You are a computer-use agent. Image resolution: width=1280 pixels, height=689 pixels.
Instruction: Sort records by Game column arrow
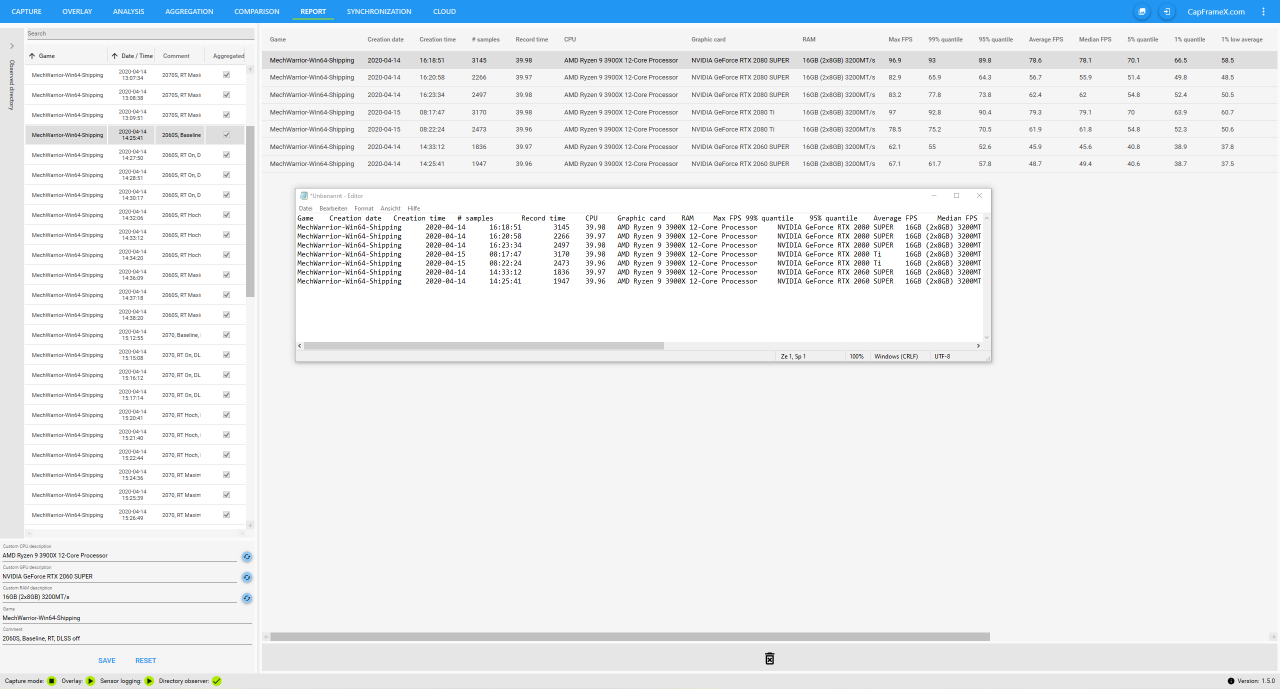tap(32, 56)
